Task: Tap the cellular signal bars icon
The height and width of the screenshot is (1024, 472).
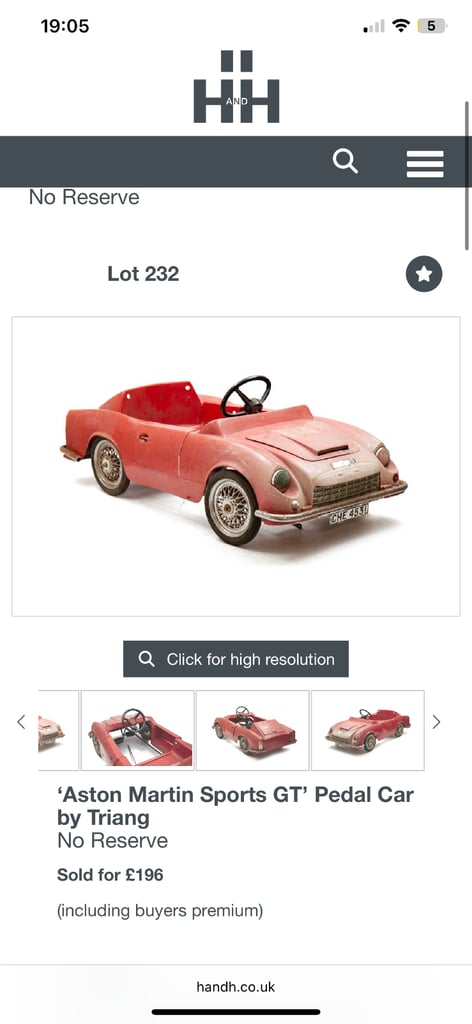Action: [x=374, y=27]
